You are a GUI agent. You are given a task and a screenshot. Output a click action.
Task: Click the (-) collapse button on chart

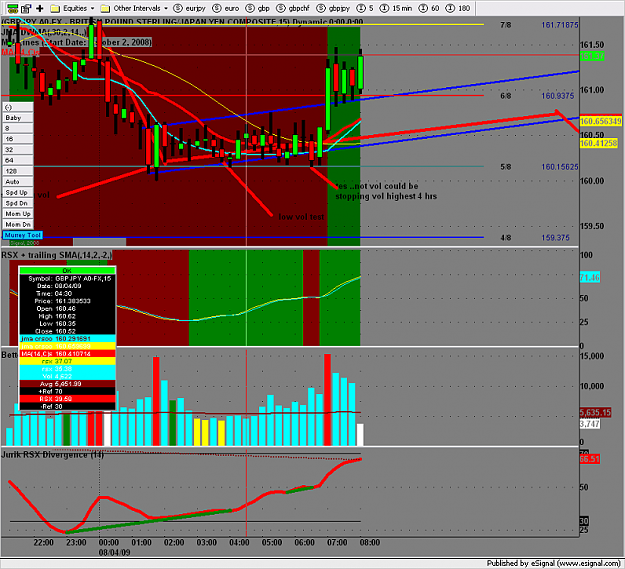tap(18, 107)
